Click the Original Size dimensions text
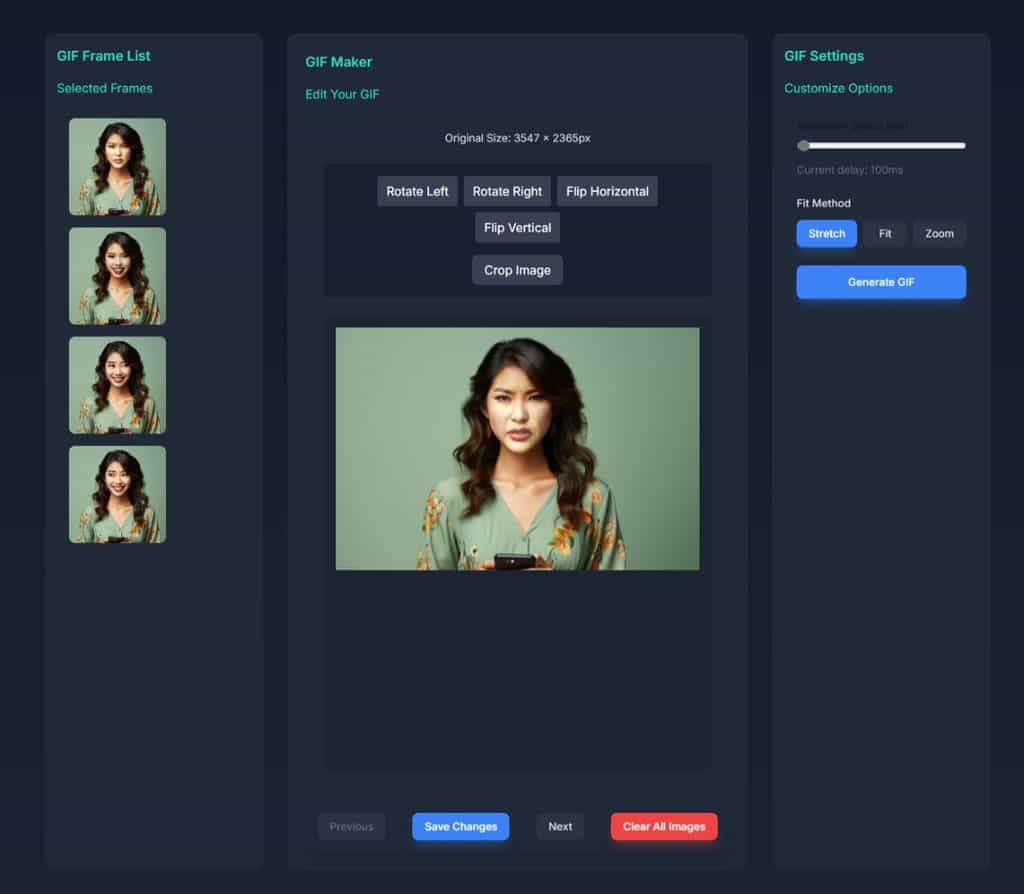Screen dimensions: 1024x894 click(517, 138)
